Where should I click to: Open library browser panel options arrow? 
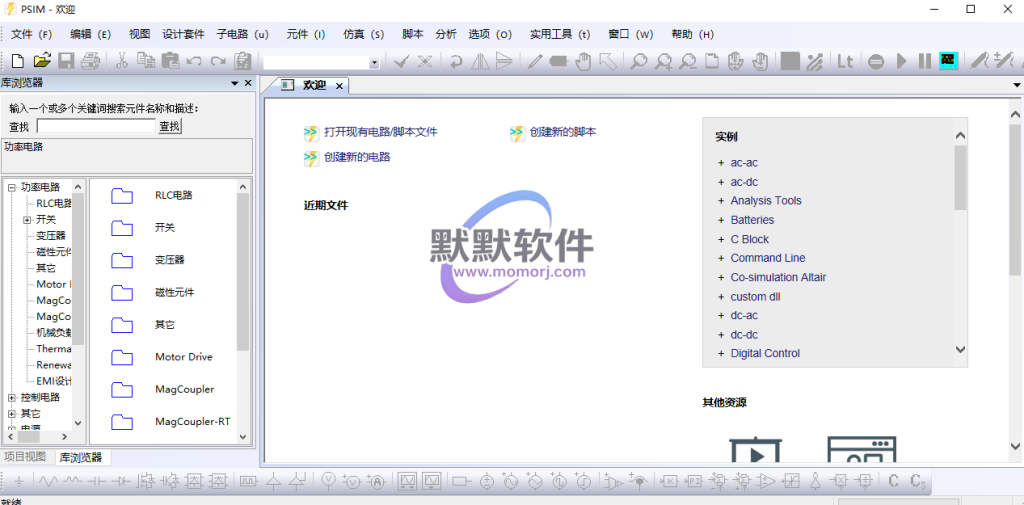click(234, 84)
